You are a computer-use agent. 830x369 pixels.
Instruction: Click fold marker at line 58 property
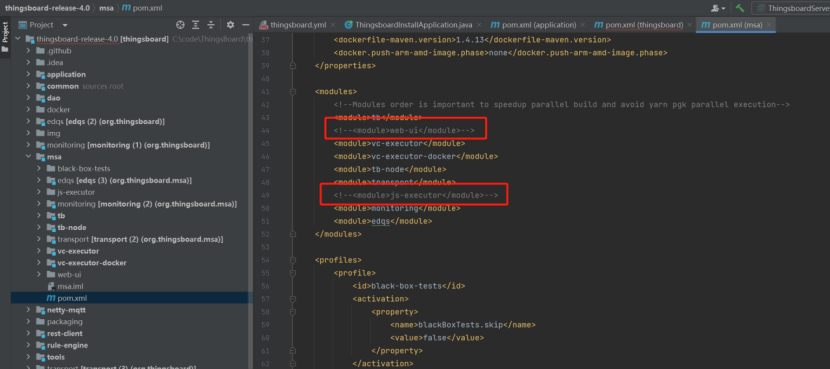293,311
